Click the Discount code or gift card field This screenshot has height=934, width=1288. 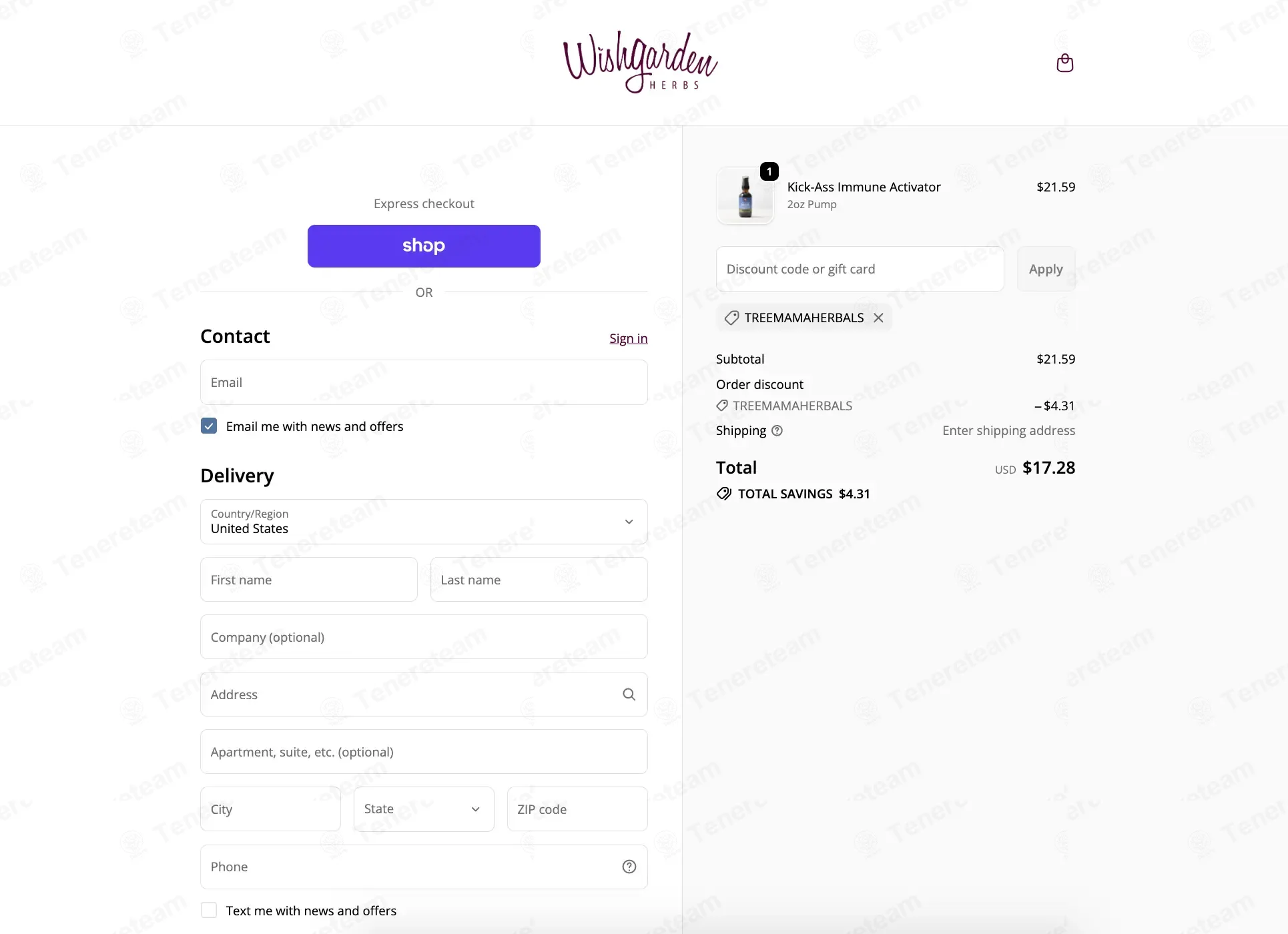(x=860, y=269)
